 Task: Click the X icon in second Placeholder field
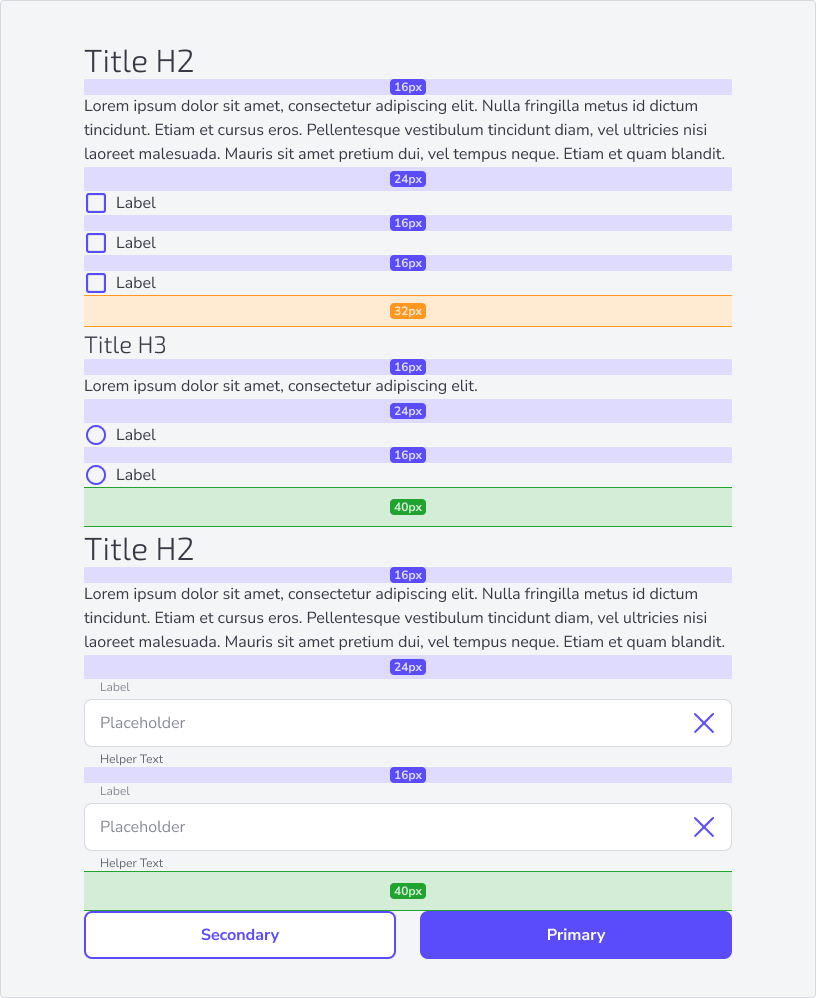pos(703,827)
